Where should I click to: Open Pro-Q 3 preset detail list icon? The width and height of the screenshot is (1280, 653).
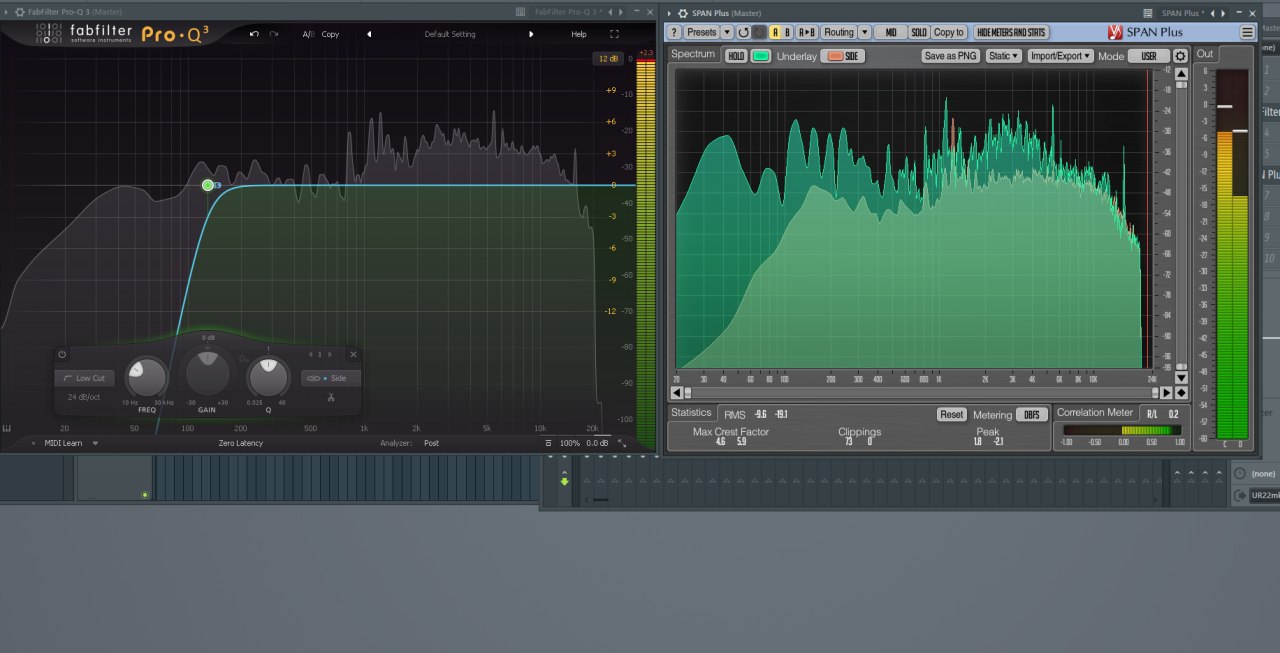[520, 12]
